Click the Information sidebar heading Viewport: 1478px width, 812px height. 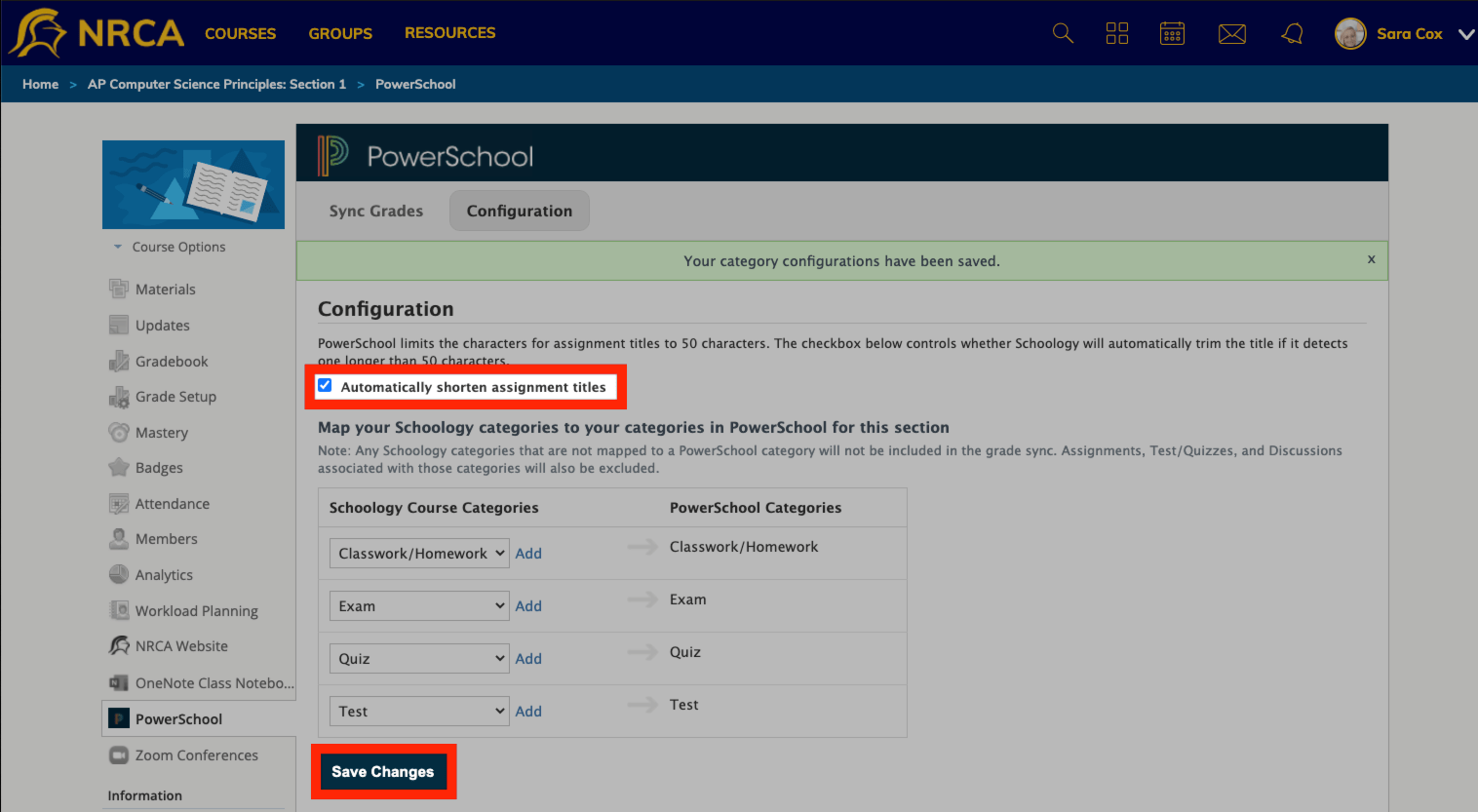pos(144,795)
